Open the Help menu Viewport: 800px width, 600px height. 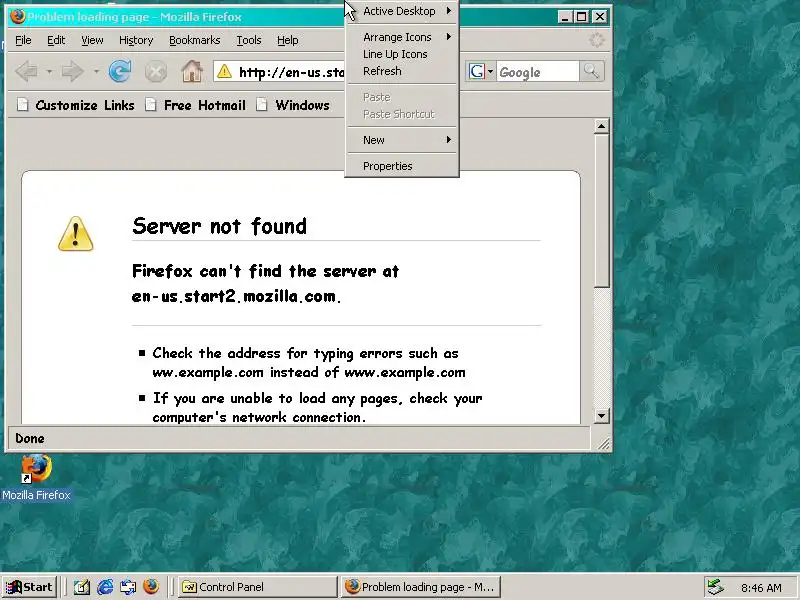point(287,40)
